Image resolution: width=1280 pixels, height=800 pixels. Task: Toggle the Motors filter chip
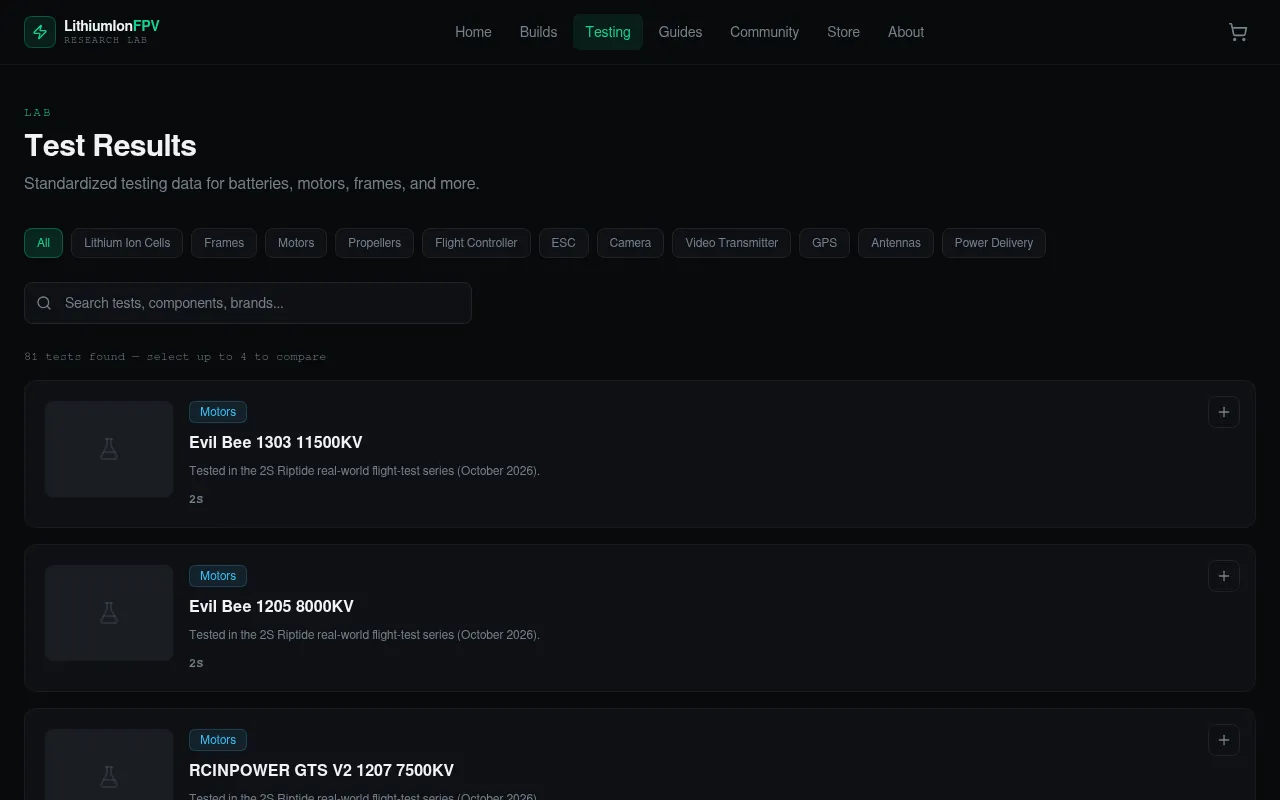(x=296, y=243)
